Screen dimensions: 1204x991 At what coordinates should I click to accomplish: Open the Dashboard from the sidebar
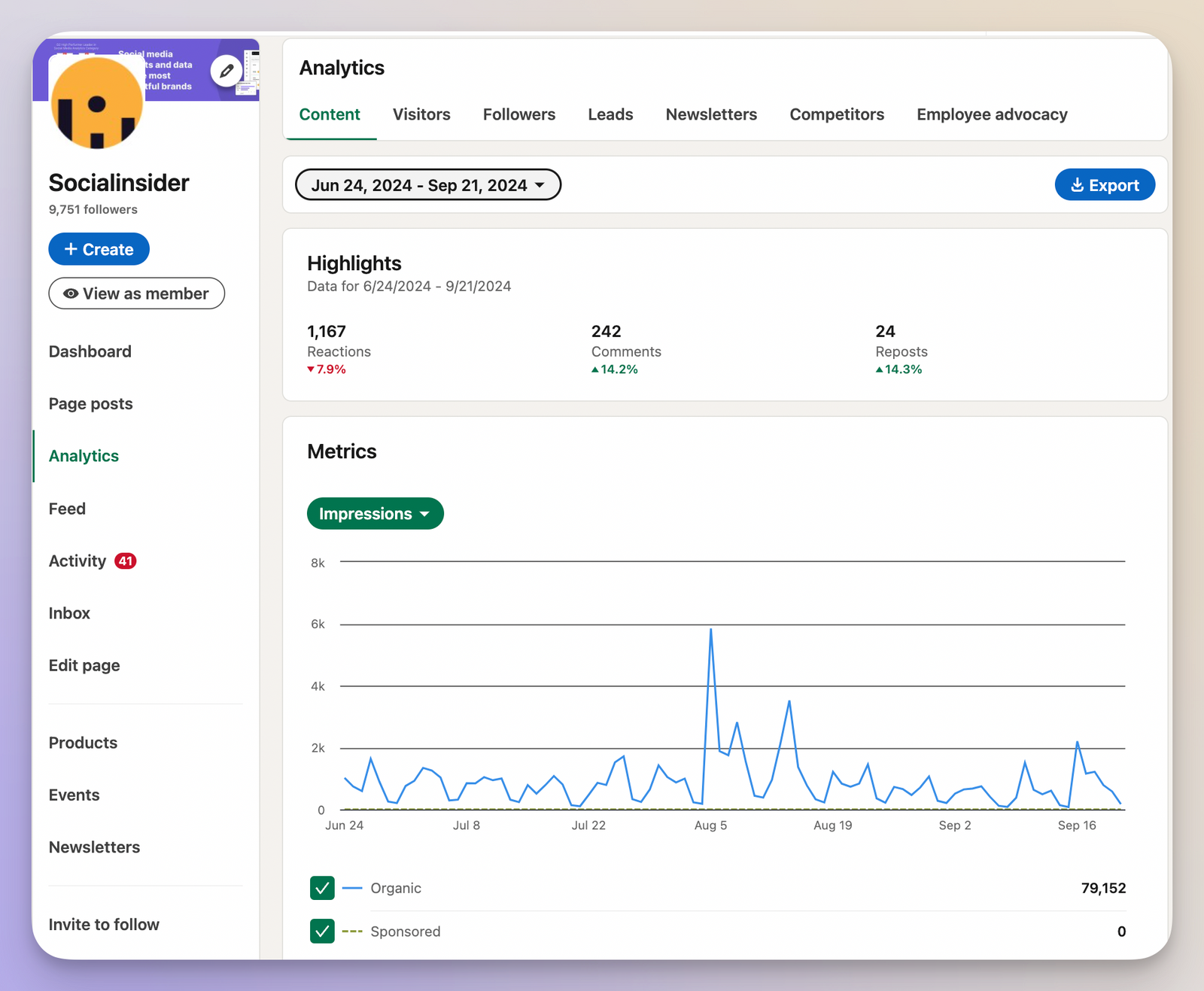(x=90, y=351)
